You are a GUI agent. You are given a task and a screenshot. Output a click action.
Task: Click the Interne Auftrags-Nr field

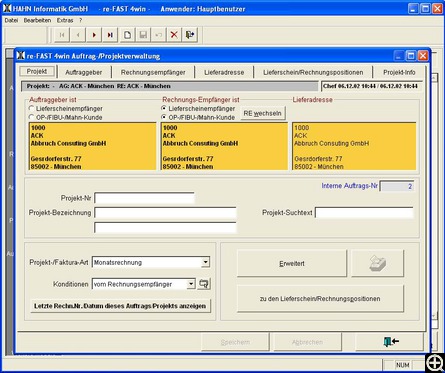coord(397,186)
